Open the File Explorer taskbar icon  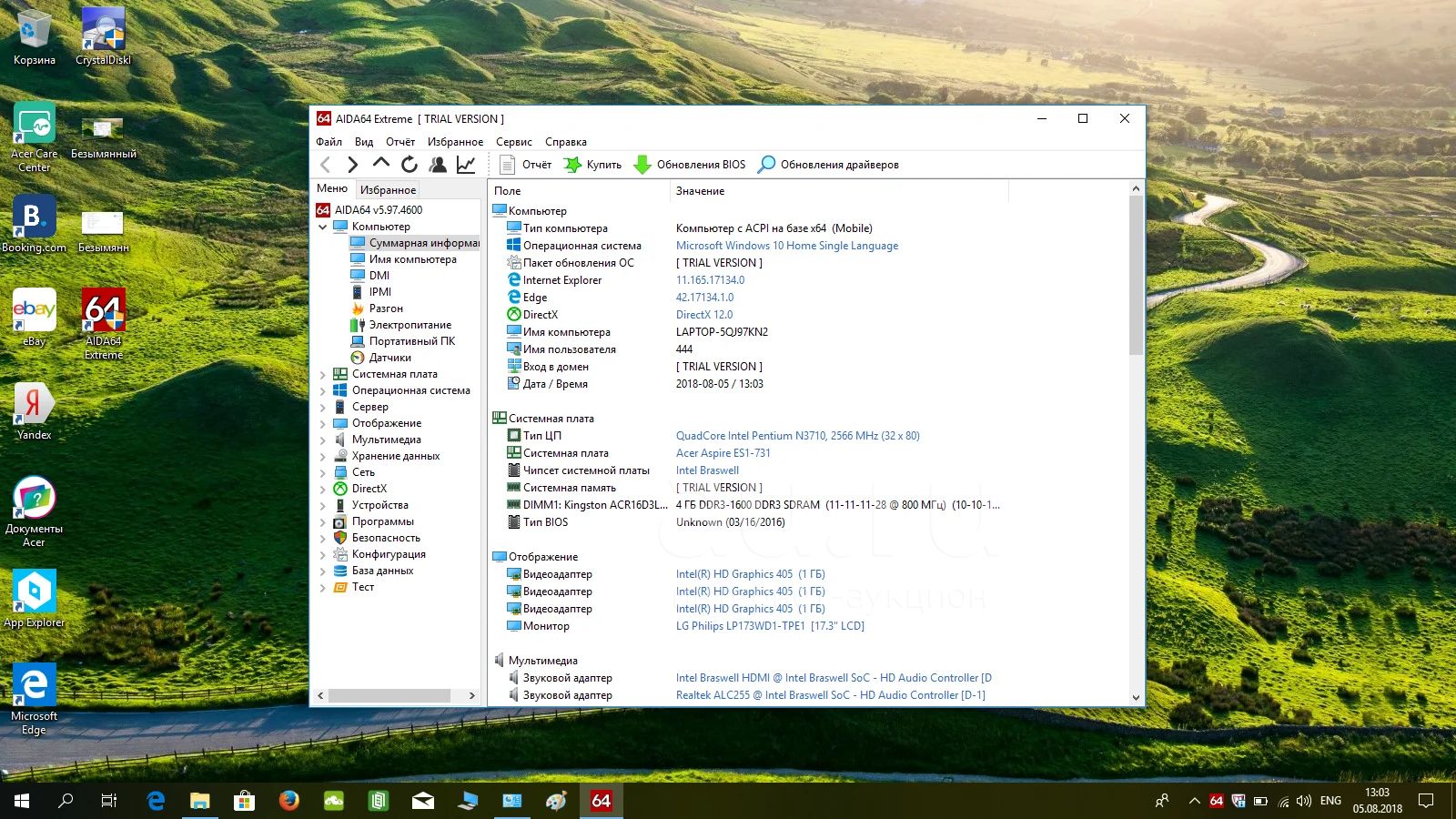point(200,801)
